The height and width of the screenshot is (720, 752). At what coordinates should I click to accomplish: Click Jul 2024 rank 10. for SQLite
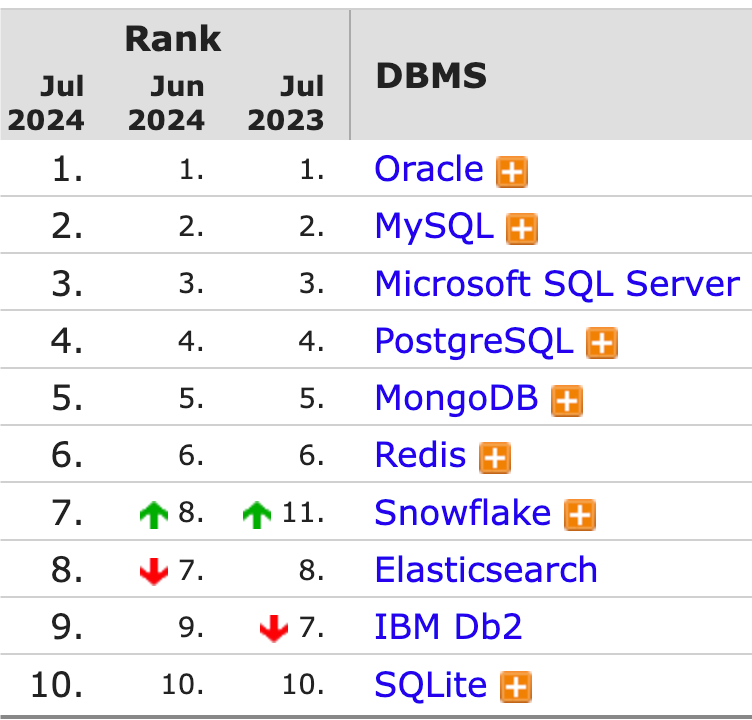(x=57, y=685)
